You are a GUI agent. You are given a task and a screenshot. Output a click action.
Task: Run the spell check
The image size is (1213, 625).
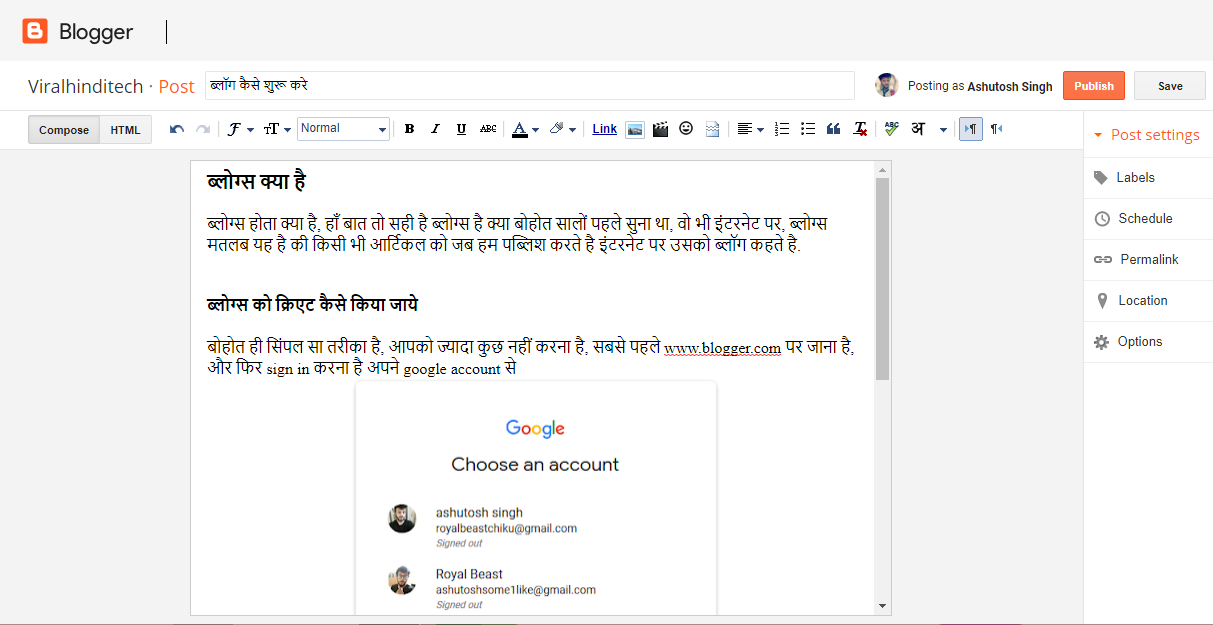[891, 129]
